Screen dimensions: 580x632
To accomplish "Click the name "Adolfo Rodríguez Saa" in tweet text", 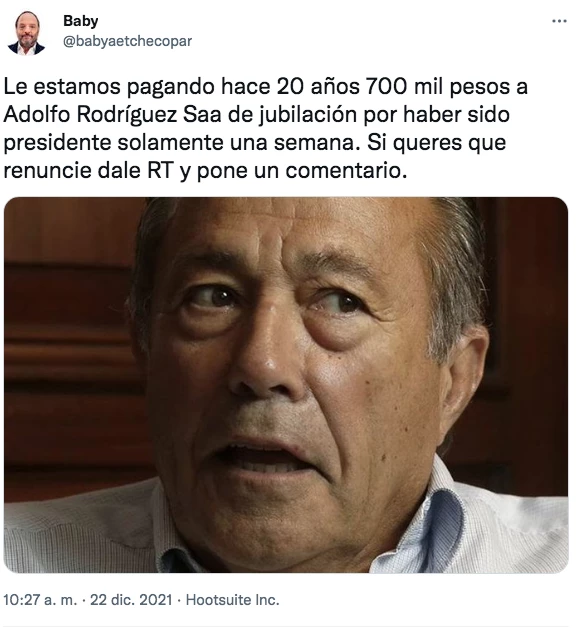I will click(x=112, y=115).
